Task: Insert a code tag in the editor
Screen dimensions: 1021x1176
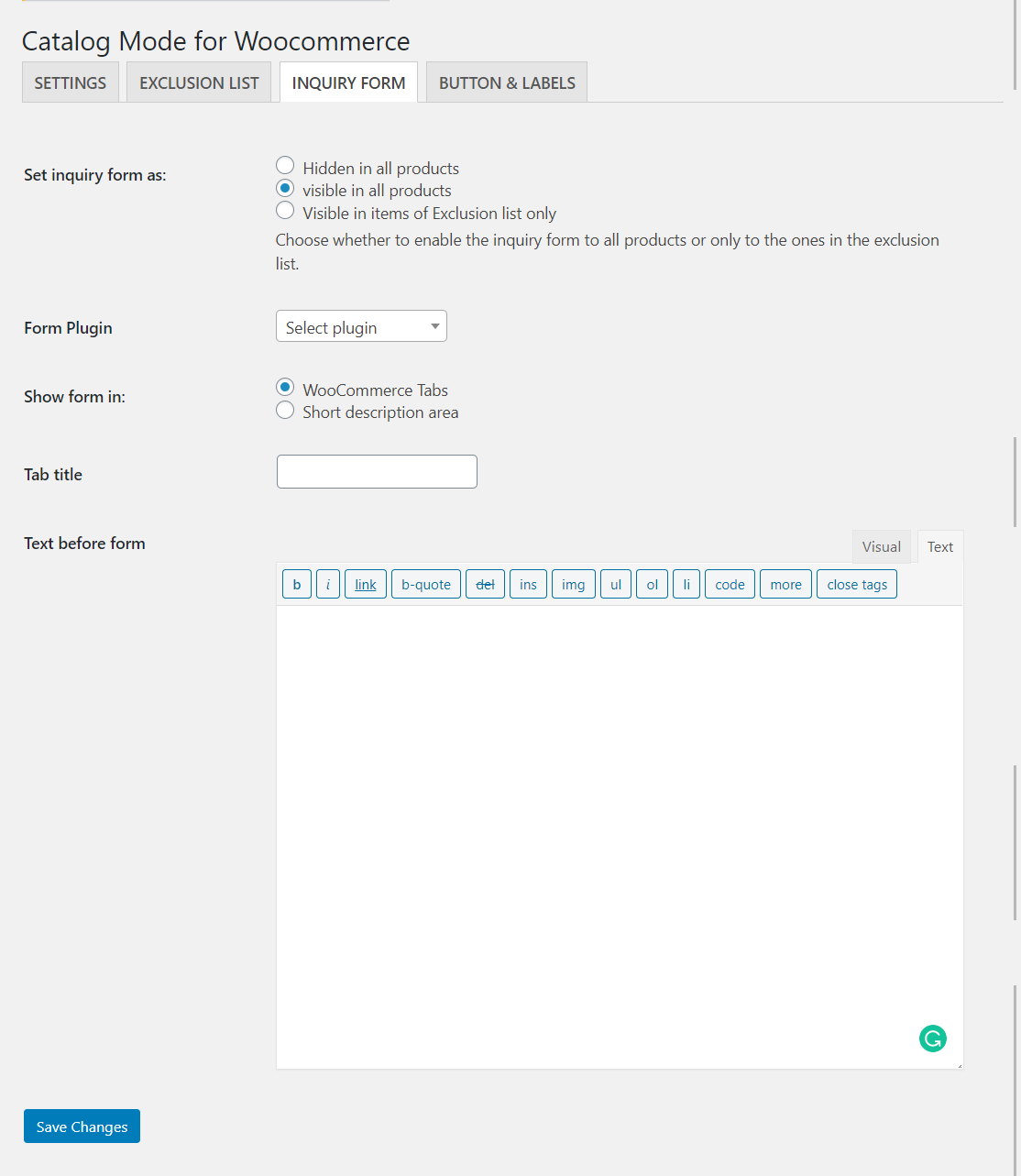Action: pyautogui.click(x=729, y=584)
